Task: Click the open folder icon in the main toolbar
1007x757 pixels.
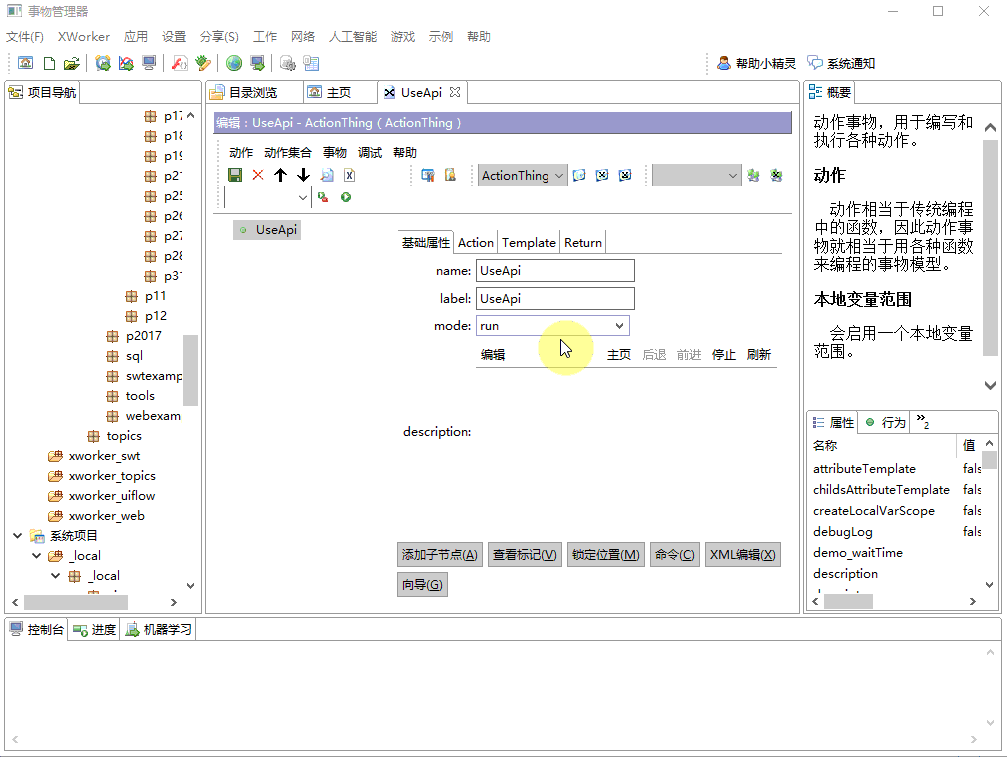Action: (x=71, y=63)
